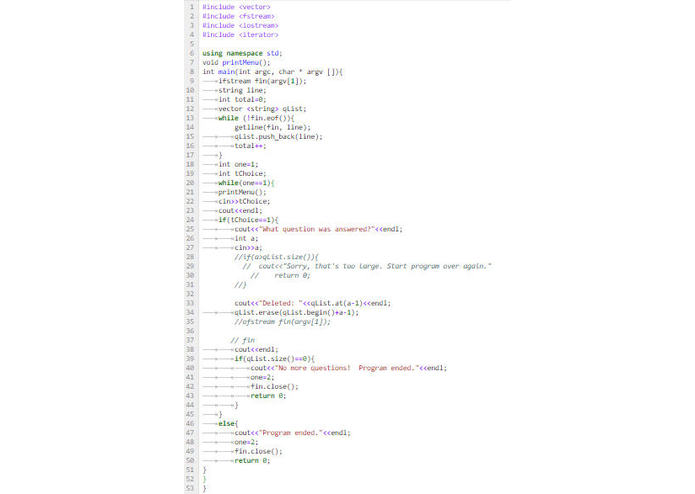Screen dimensions: 695x494
Task: Click the 'int tChoice;' declaration
Action: (242, 174)
